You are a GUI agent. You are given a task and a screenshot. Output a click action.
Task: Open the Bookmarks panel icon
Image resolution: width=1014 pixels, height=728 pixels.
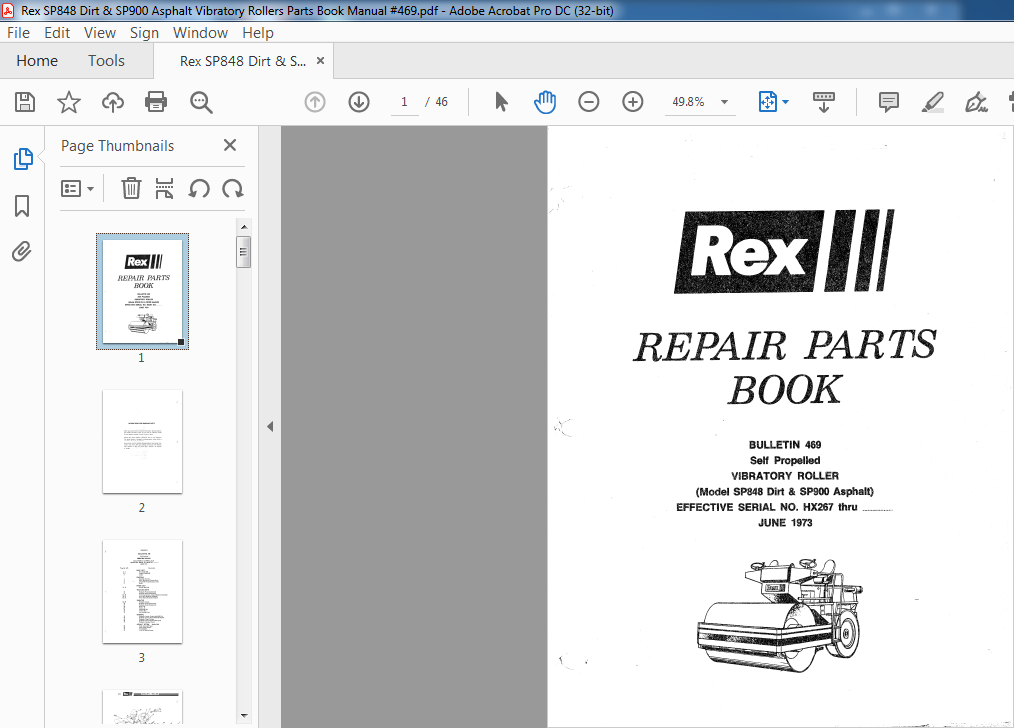(22, 206)
